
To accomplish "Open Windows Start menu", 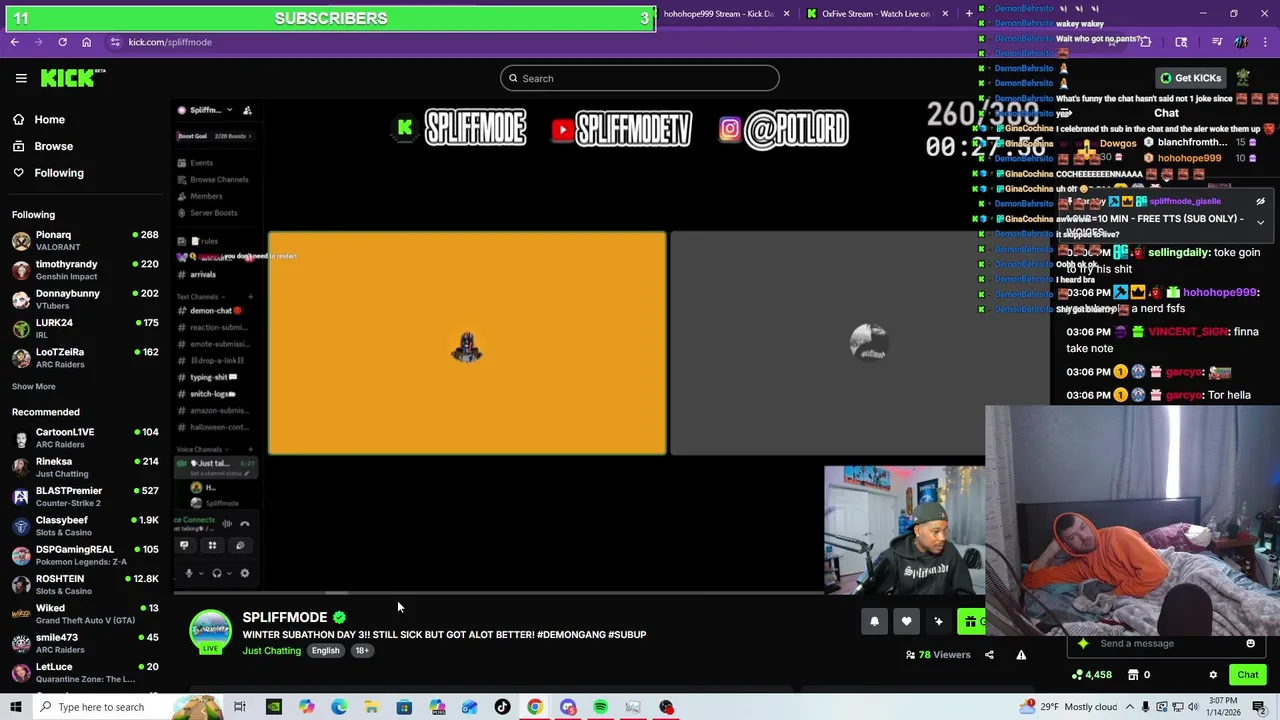I will pos(15,707).
